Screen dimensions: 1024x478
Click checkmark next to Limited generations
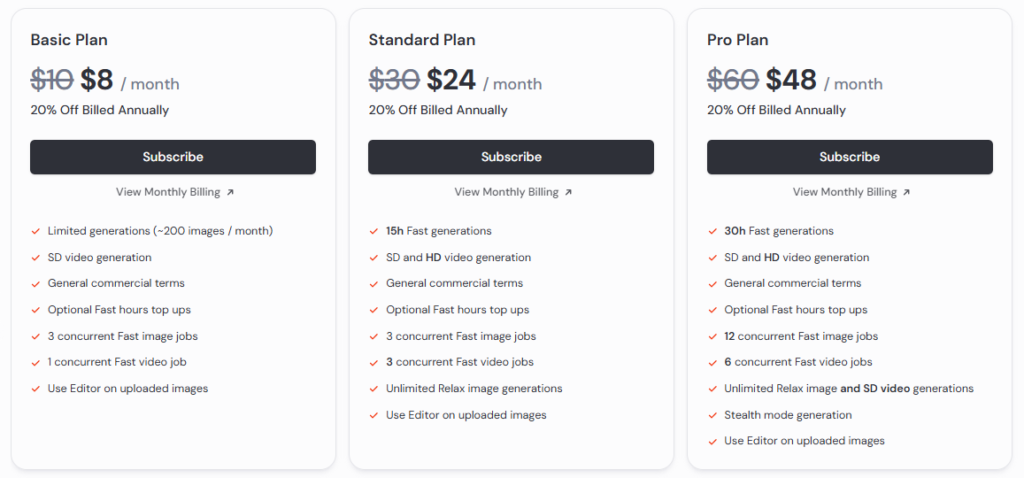tap(36, 231)
